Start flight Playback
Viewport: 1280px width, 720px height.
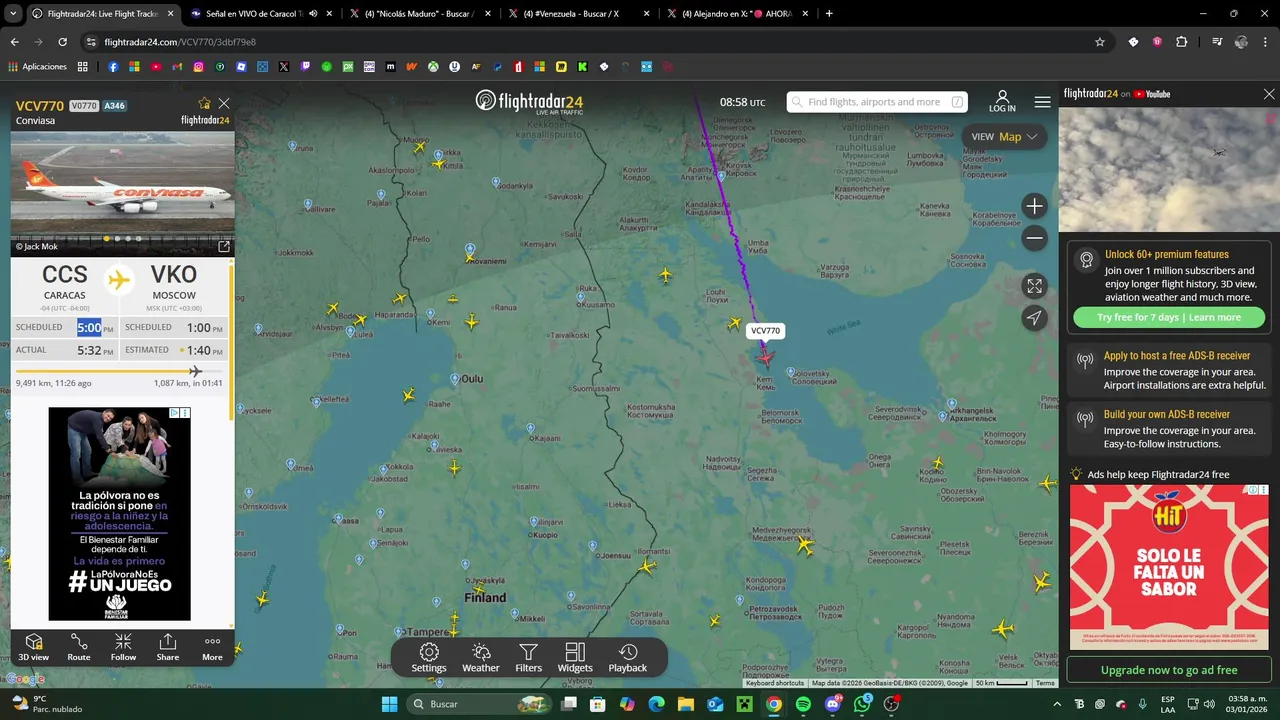click(628, 658)
